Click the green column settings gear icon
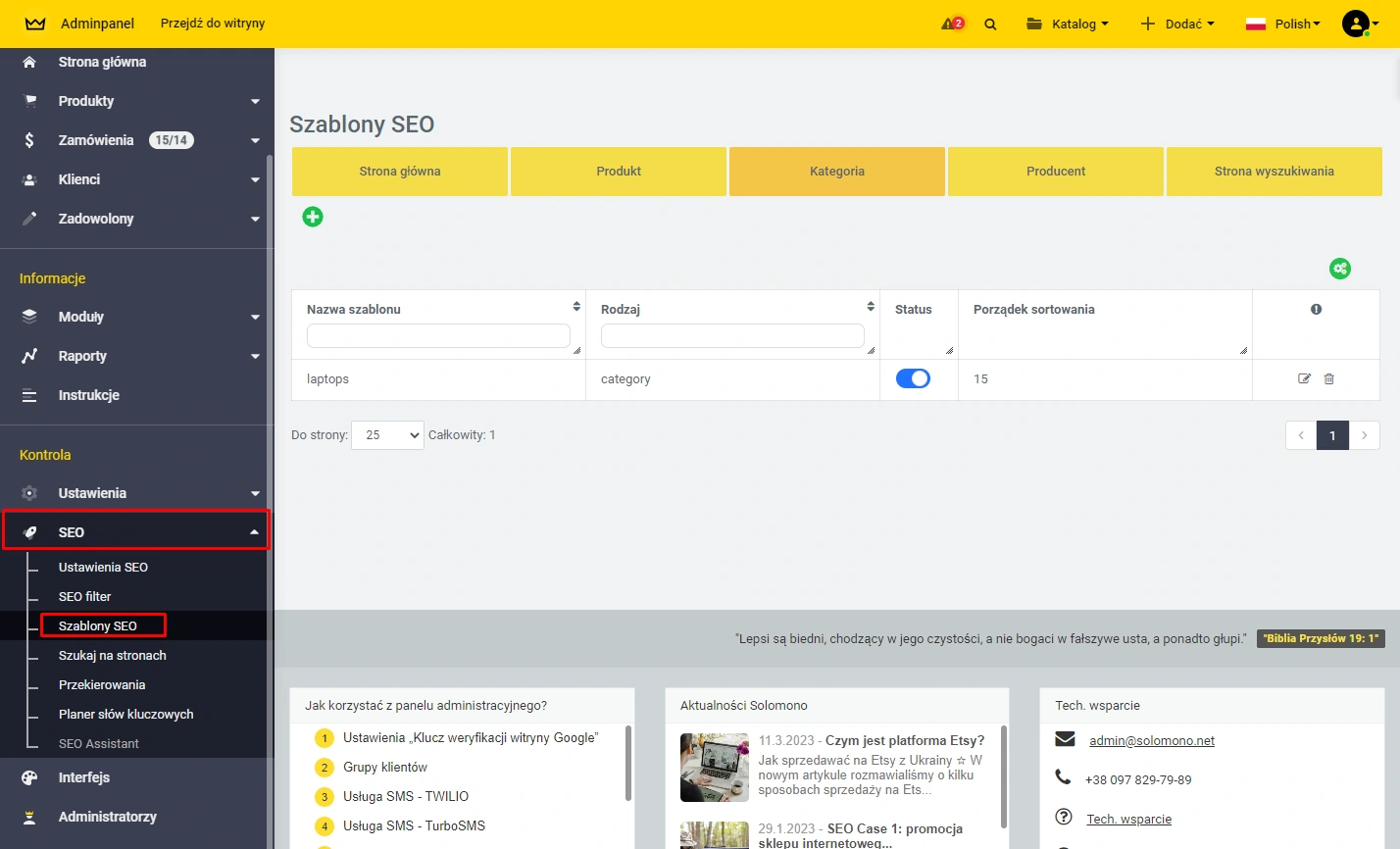The image size is (1400, 849). (x=1339, y=269)
